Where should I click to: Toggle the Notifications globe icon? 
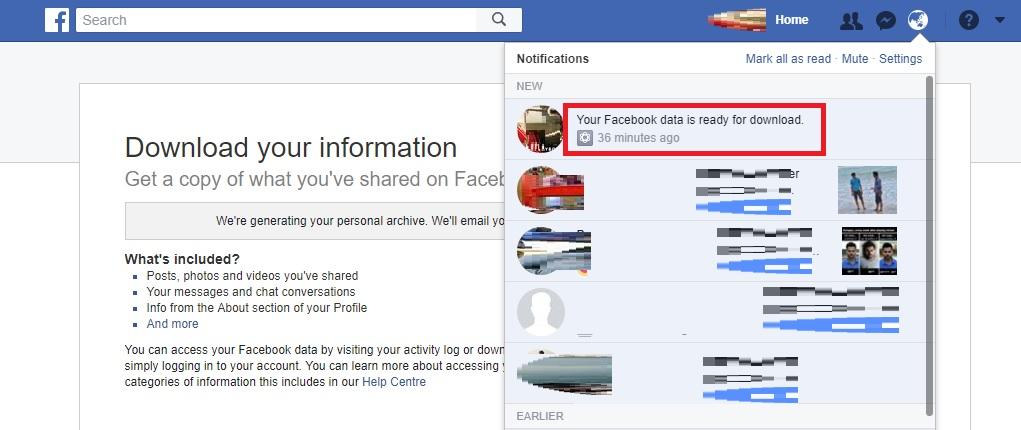pyautogui.click(x=918, y=20)
